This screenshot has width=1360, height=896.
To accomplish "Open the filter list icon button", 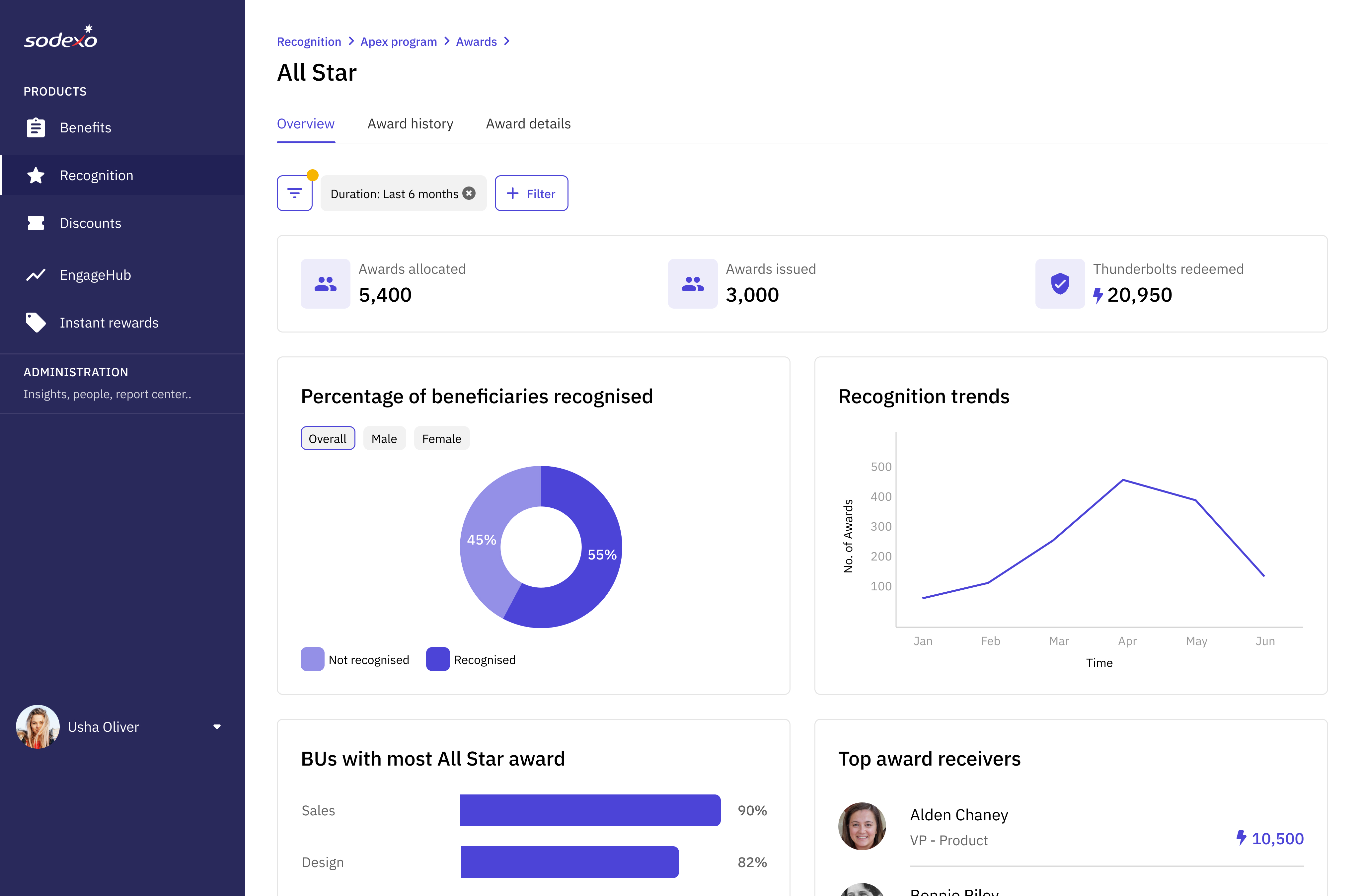I will pyautogui.click(x=294, y=193).
